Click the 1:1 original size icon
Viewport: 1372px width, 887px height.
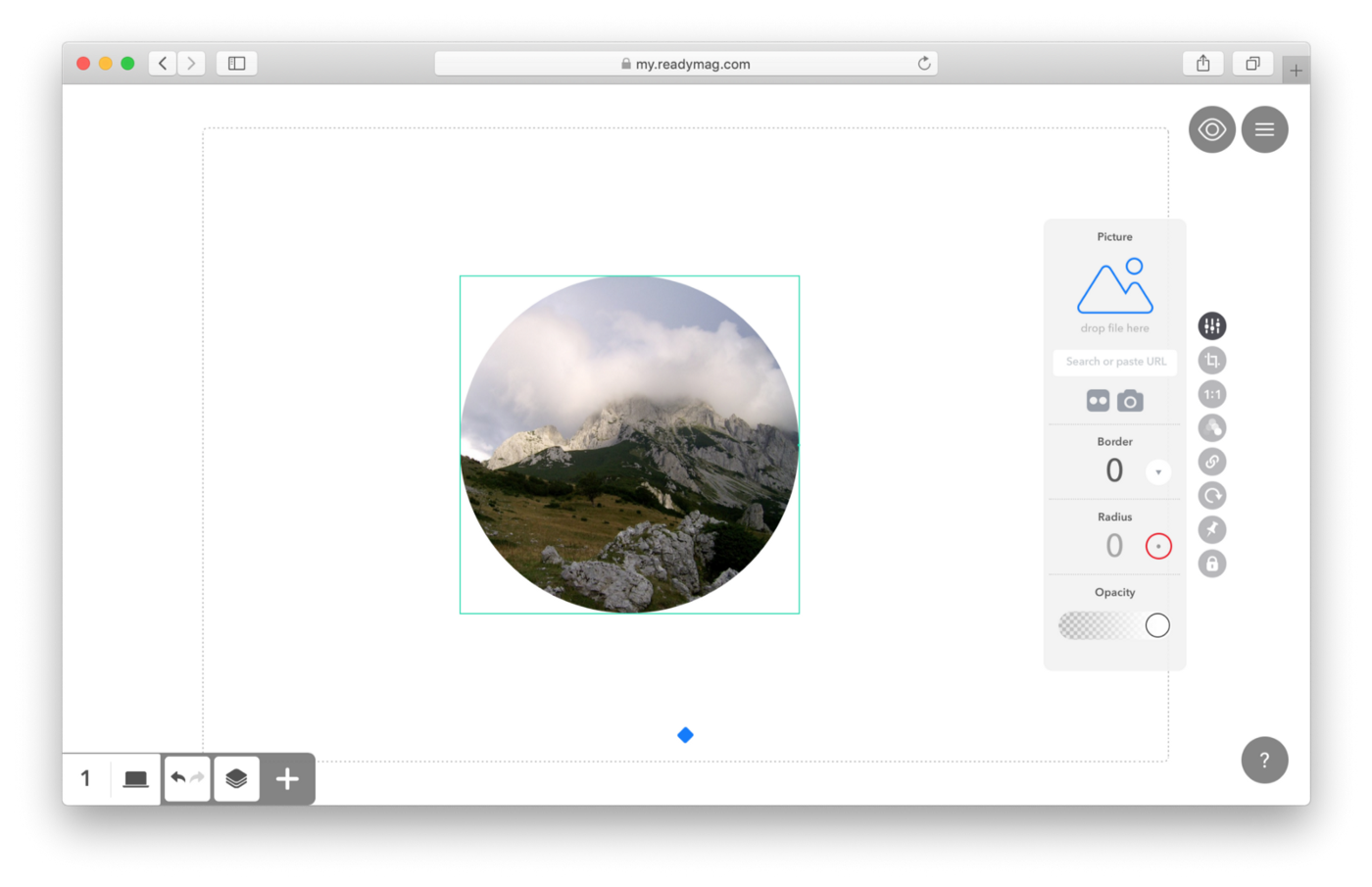pos(1212,394)
